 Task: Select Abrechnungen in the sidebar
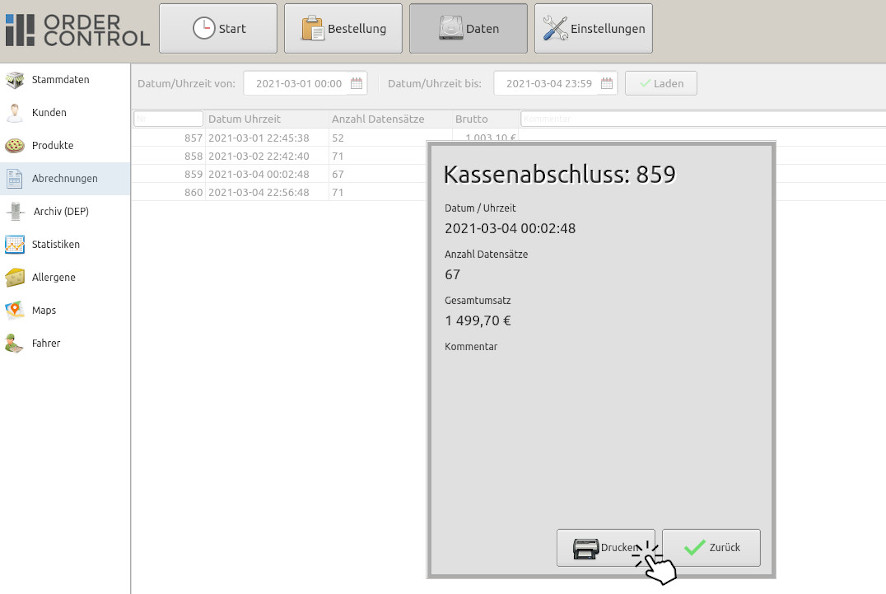[64, 179]
